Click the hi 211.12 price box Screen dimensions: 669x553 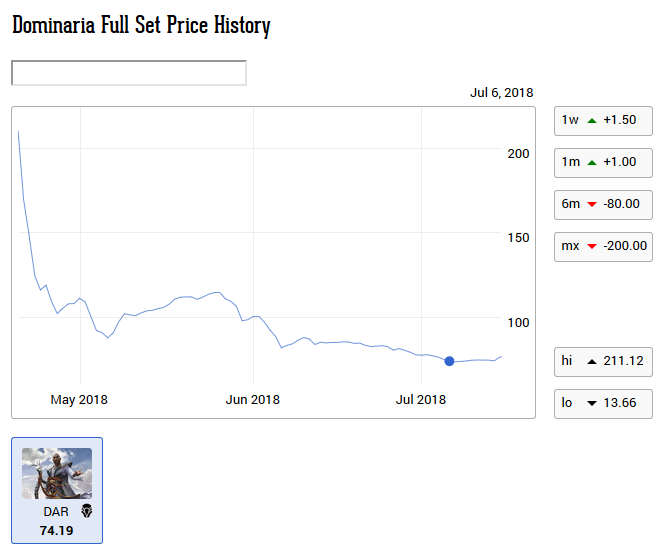pyautogui.click(x=603, y=361)
